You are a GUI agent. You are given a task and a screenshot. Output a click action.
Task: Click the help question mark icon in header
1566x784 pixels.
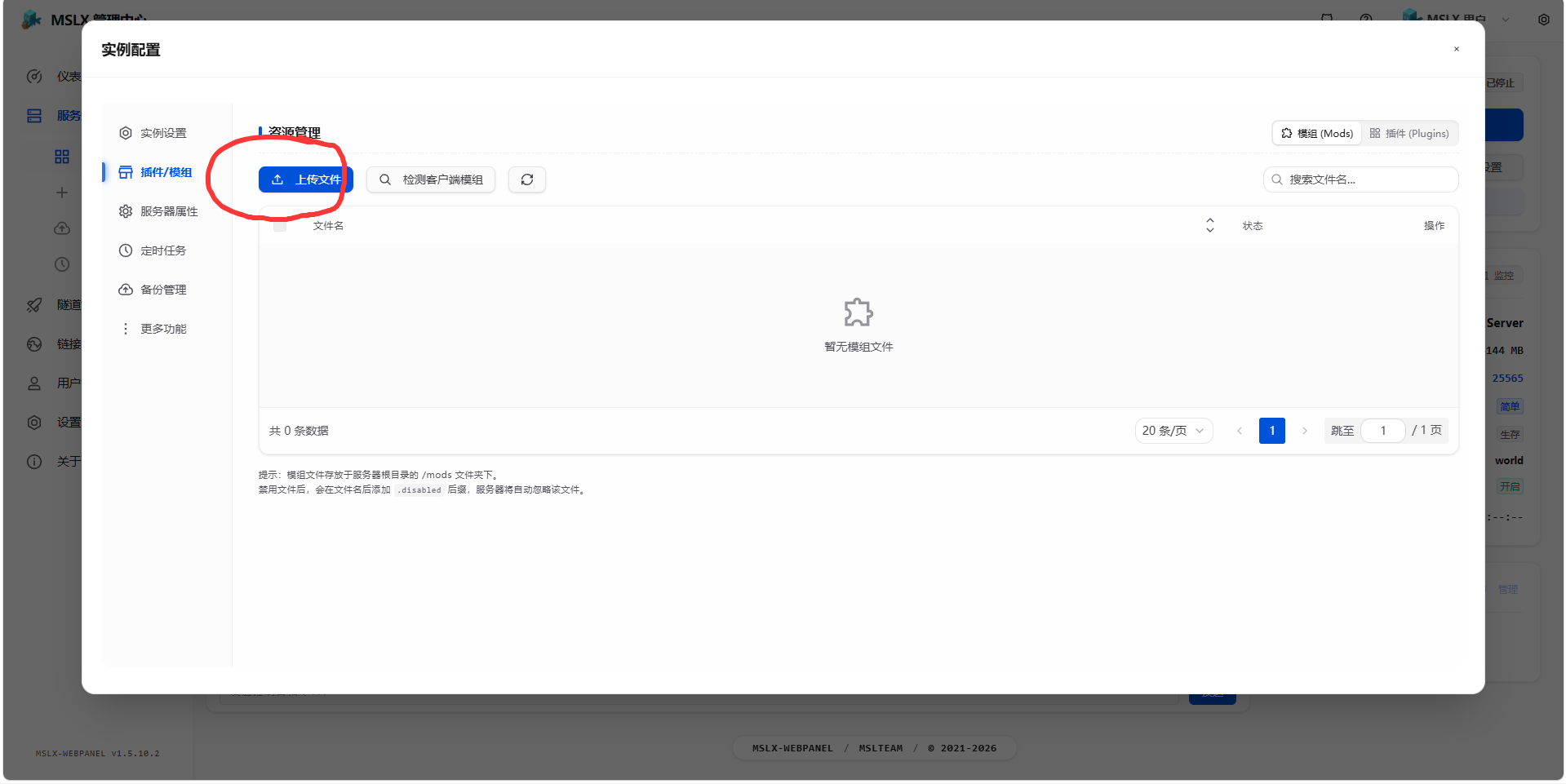(1366, 18)
